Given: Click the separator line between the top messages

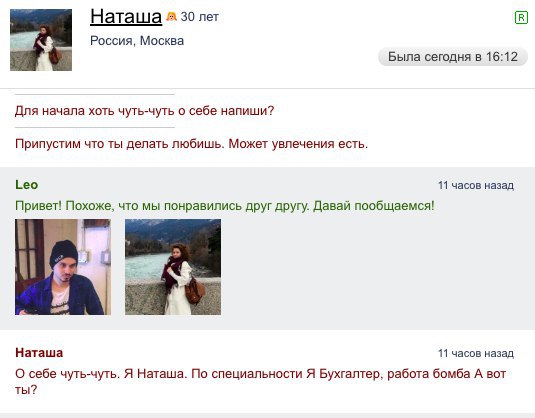Looking at the screenshot, I should 95,128.
